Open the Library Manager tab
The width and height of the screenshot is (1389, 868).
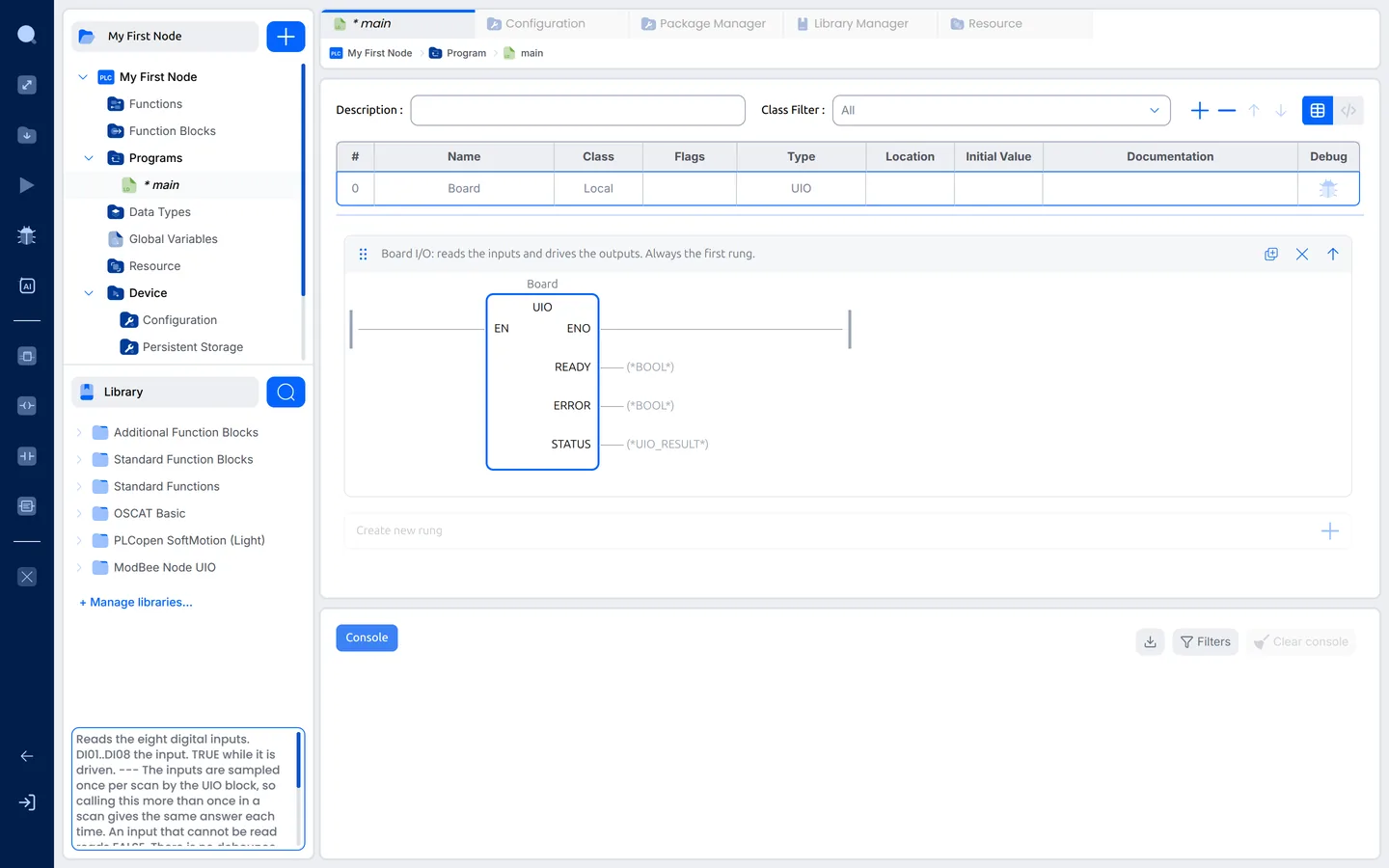[x=853, y=23]
